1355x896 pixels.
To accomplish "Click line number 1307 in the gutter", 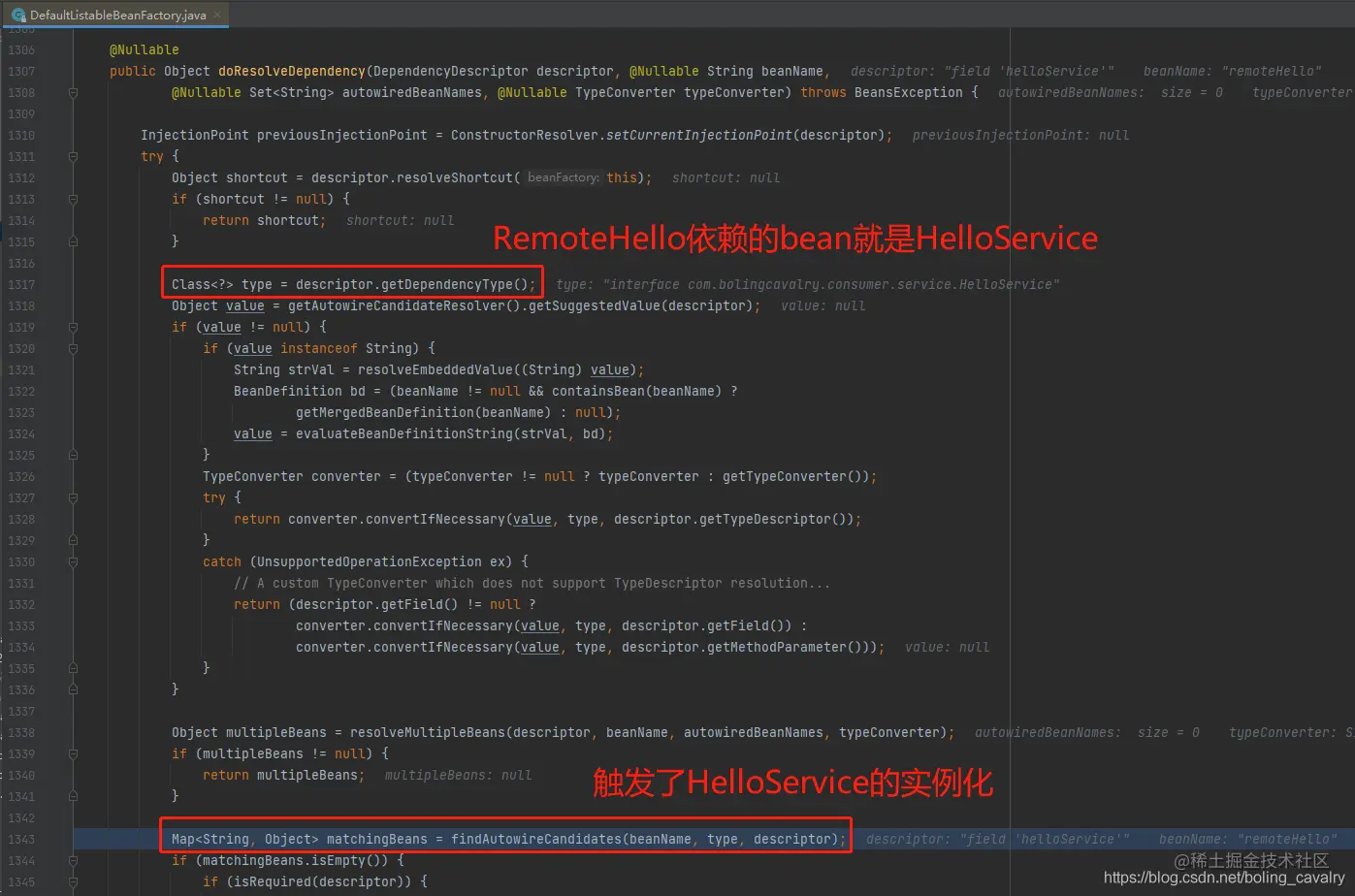I will (x=21, y=72).
